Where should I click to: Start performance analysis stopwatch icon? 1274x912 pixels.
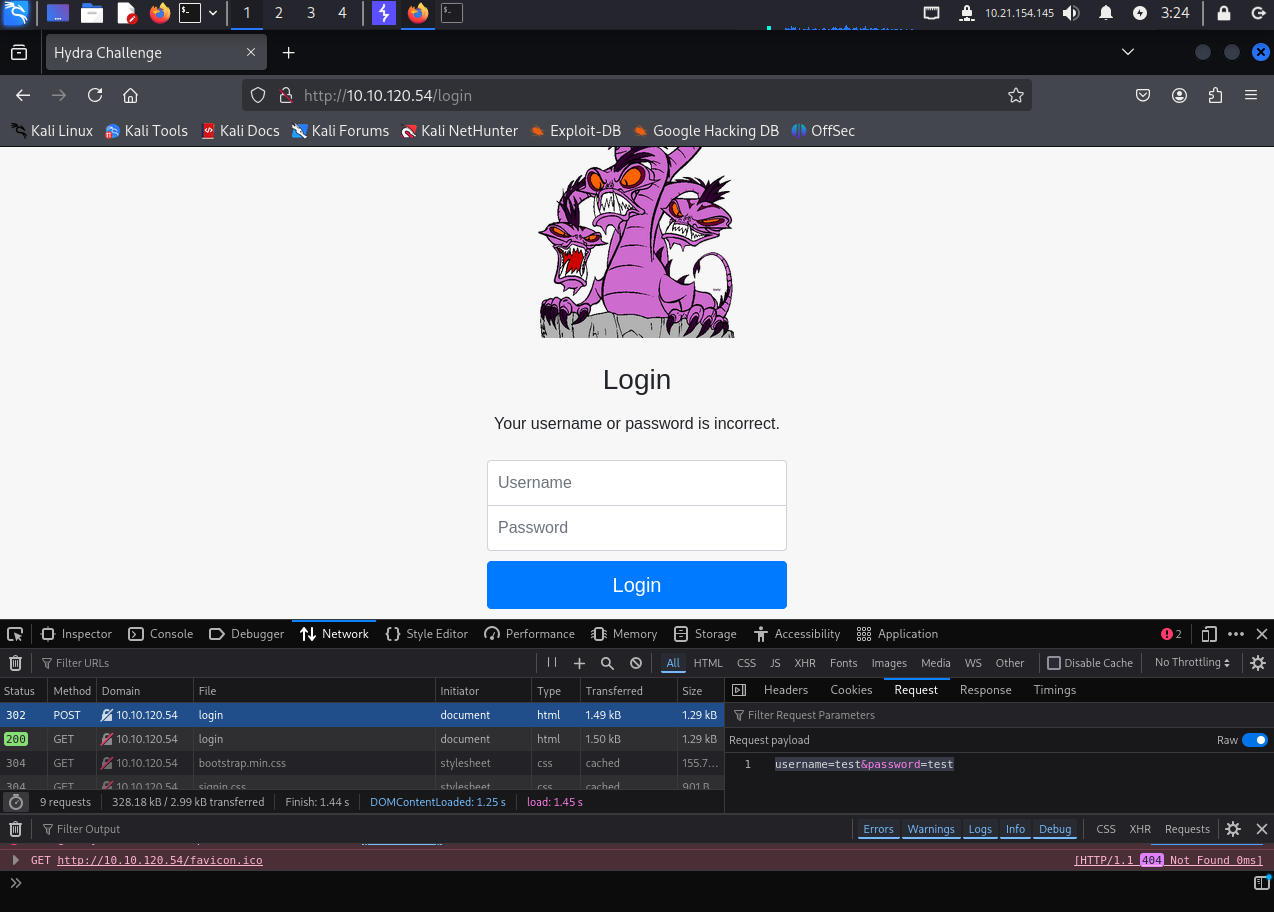(x=15, y=802)
